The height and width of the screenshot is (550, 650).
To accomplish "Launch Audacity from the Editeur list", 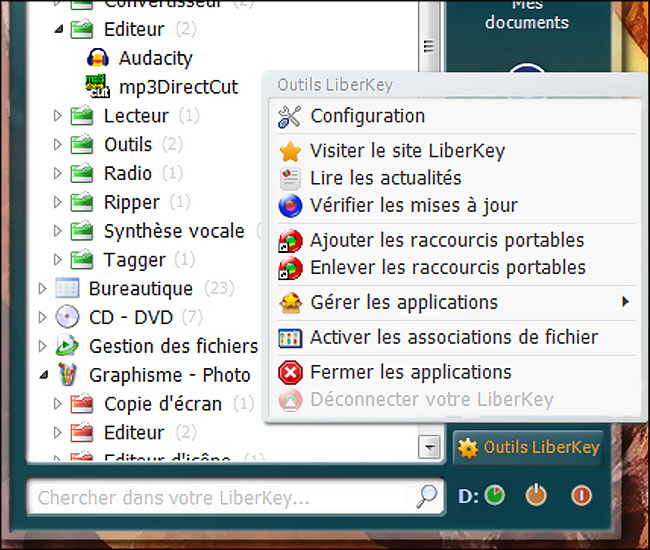I will point(155,58).
